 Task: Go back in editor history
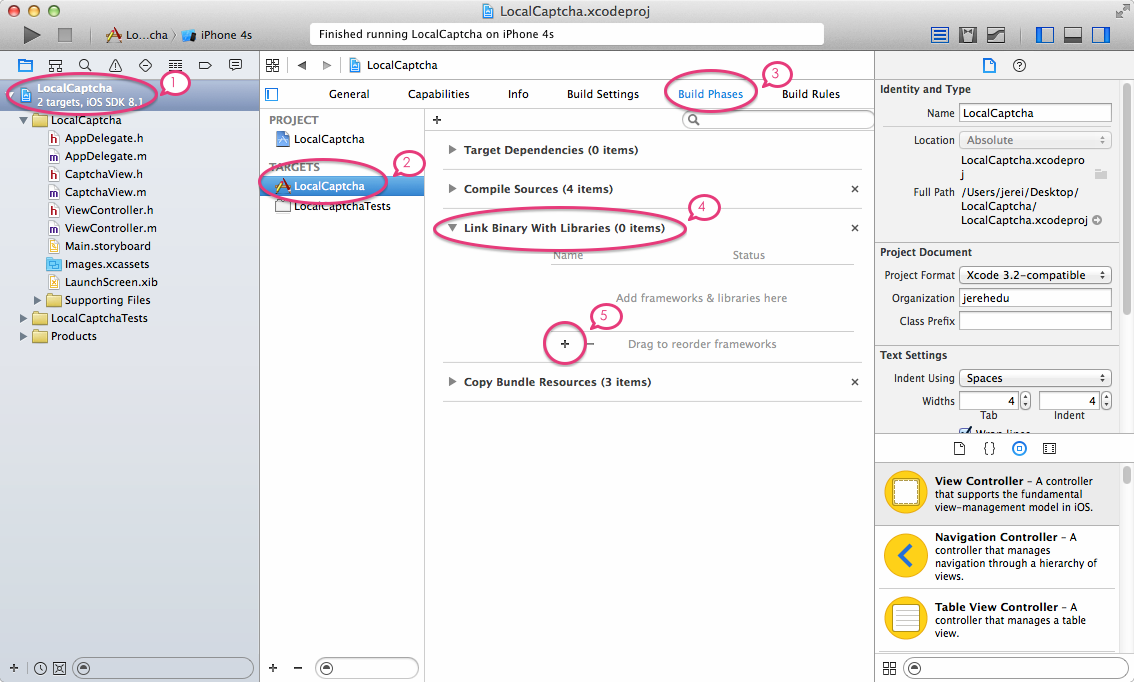[x=302, y=65]
